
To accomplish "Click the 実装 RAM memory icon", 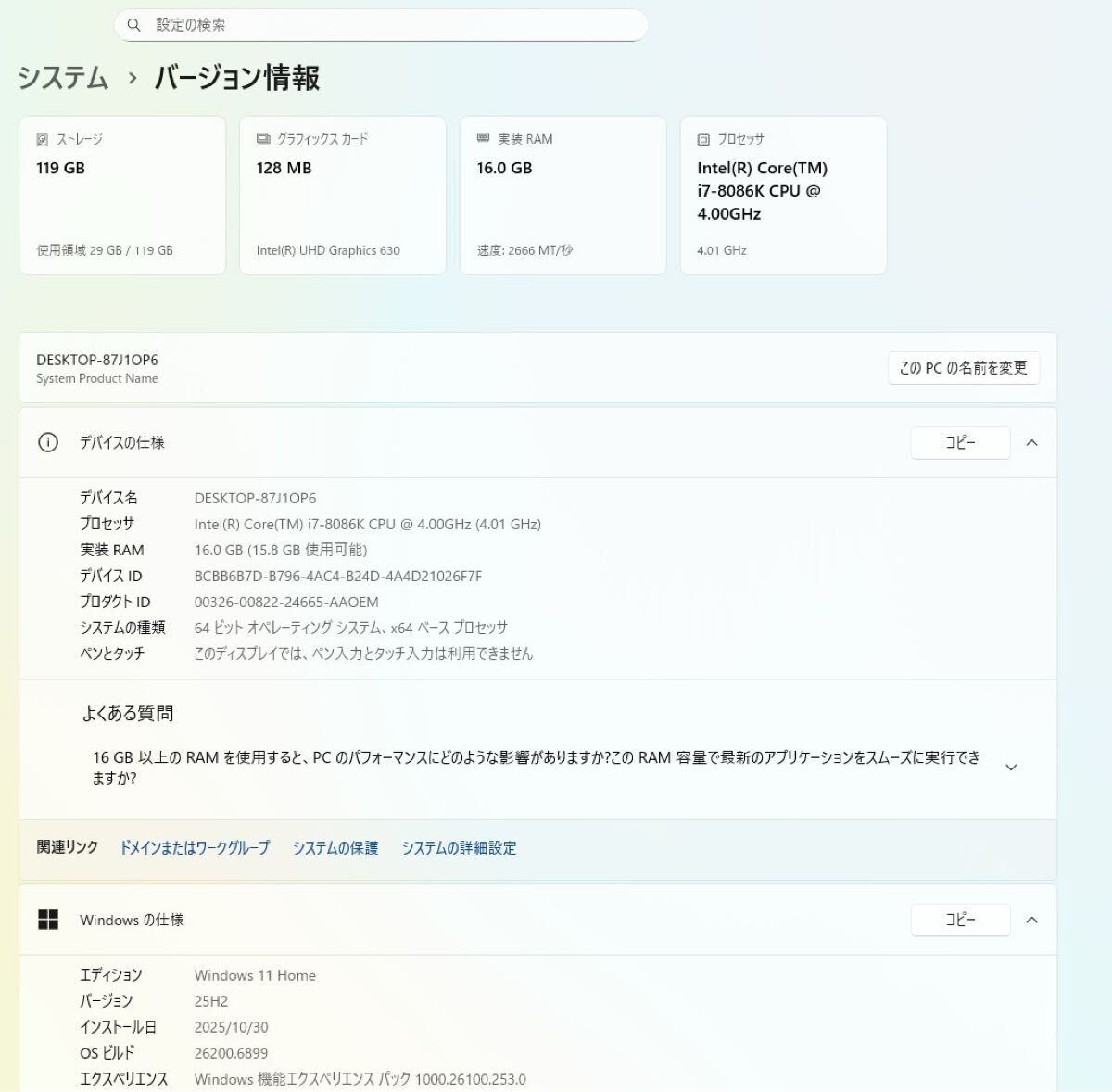I will pyautogui.click(x=481, y=139).
